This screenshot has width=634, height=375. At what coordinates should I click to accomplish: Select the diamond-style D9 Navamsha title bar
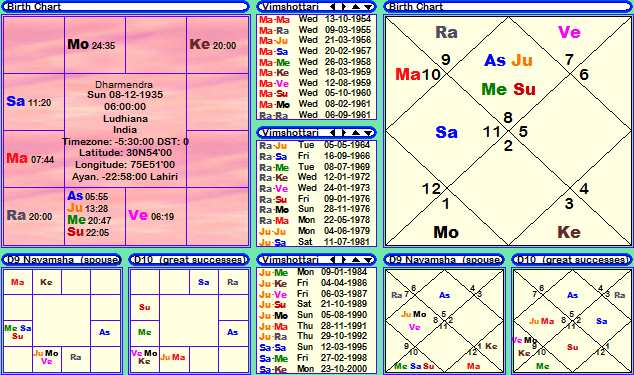(444, 260)
